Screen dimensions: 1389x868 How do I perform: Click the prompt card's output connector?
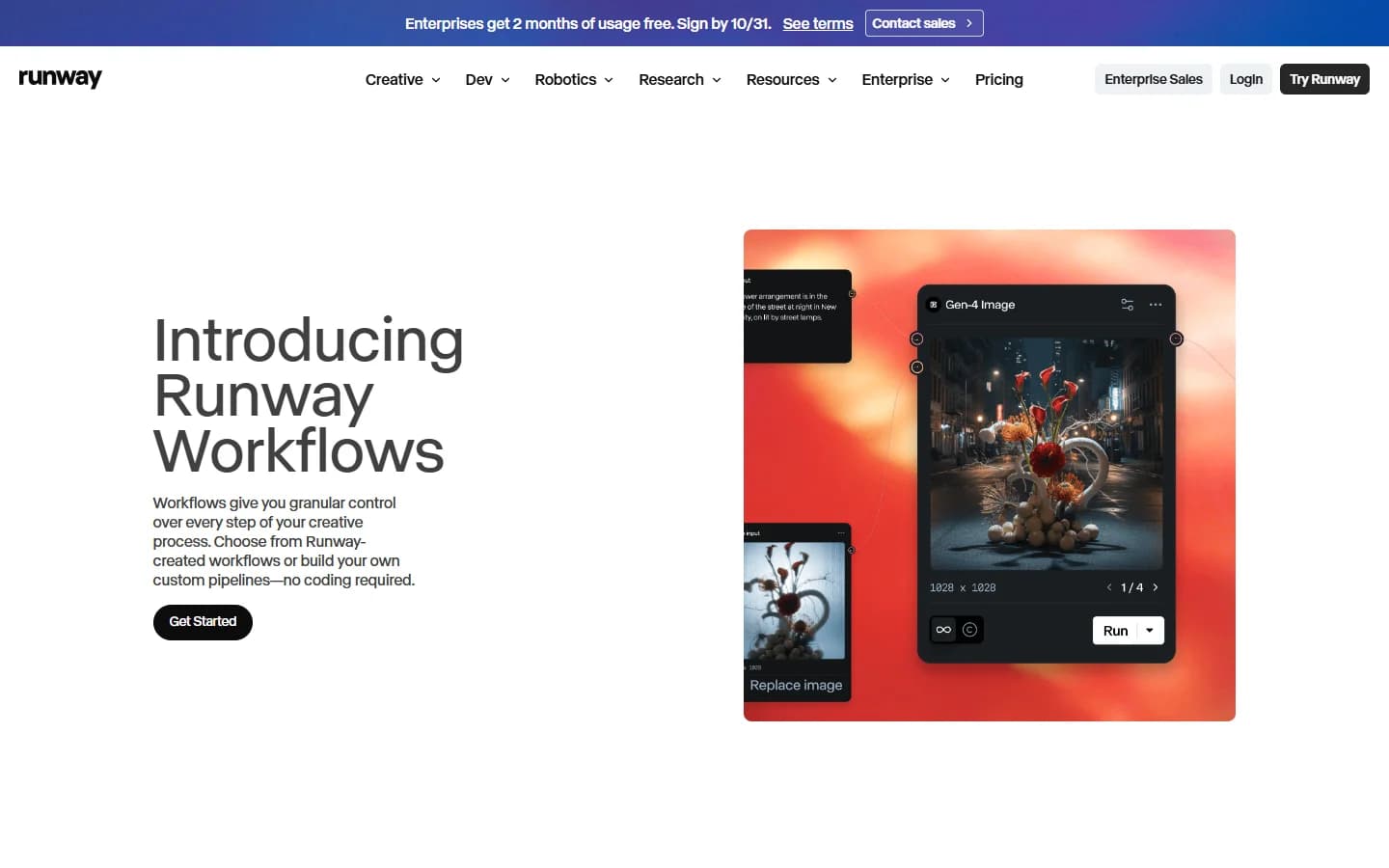click(852, 294)
